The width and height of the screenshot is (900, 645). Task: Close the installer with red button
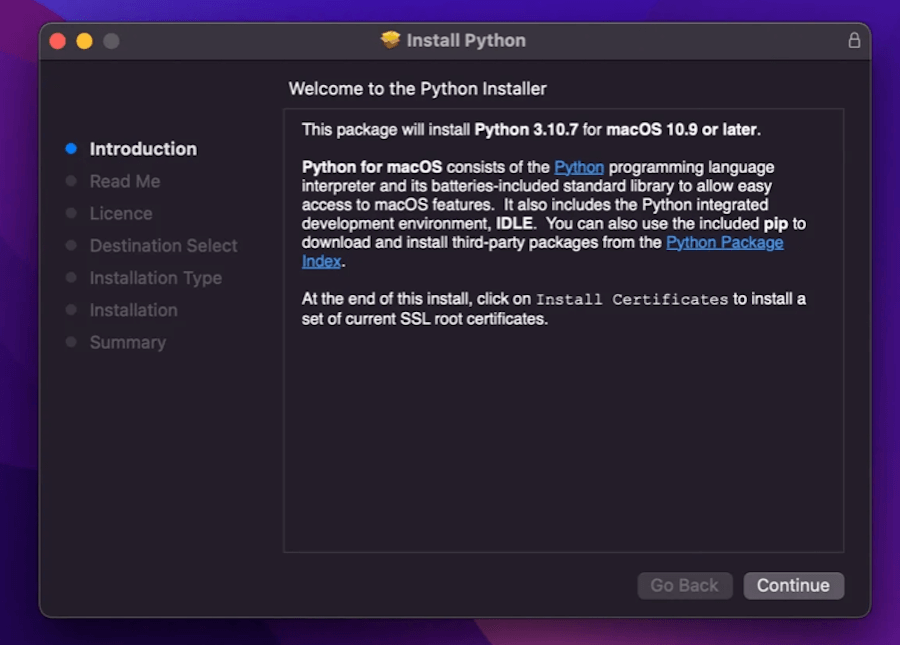coord(57,41)
